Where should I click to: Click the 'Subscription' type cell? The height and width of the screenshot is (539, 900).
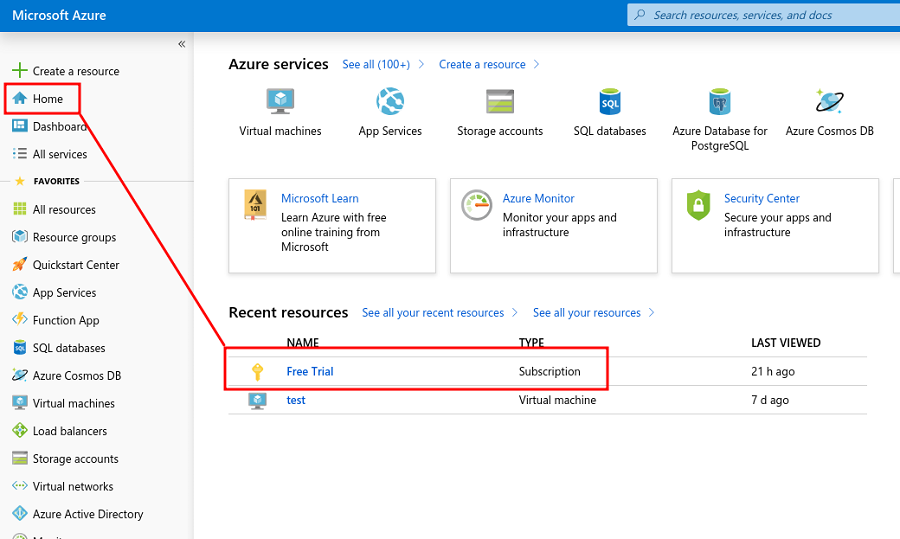pos(549,371)
